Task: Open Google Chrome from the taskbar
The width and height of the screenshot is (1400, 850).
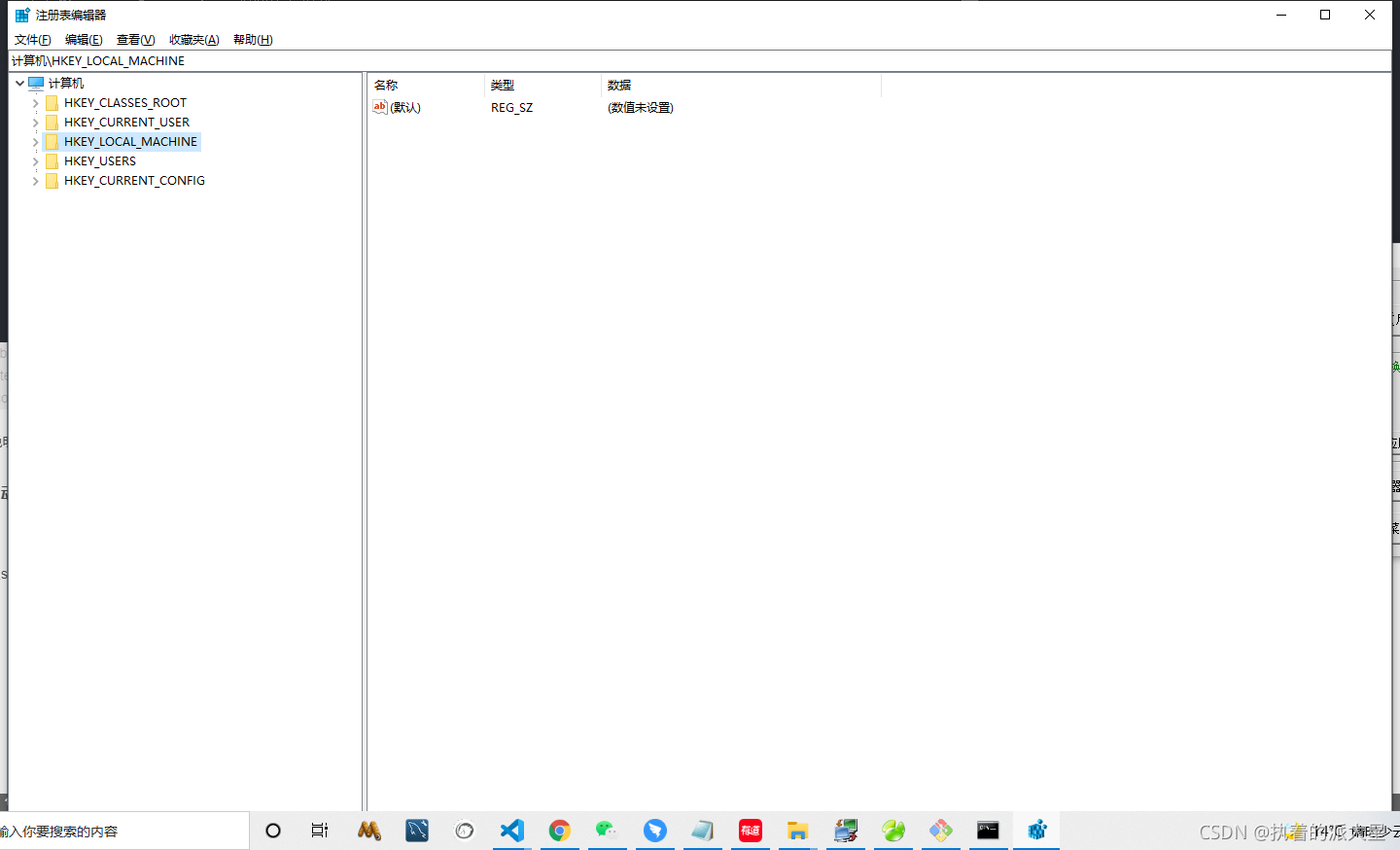Action: (x=560, y=831)
